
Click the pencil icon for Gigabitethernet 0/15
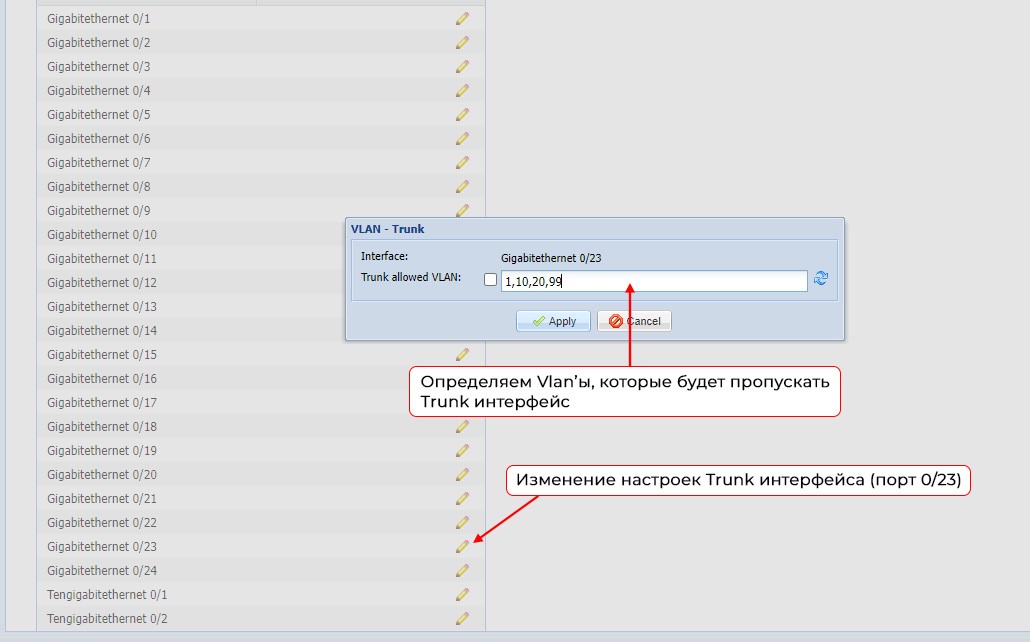tap(461, 354)
